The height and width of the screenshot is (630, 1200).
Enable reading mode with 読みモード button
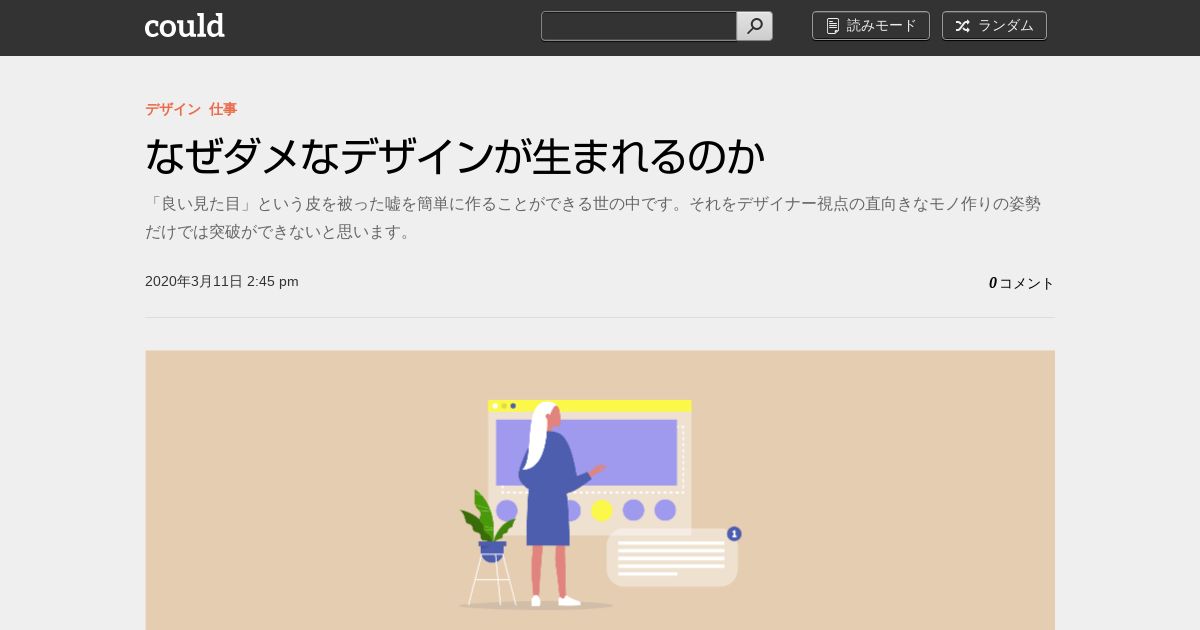point(871,26)
